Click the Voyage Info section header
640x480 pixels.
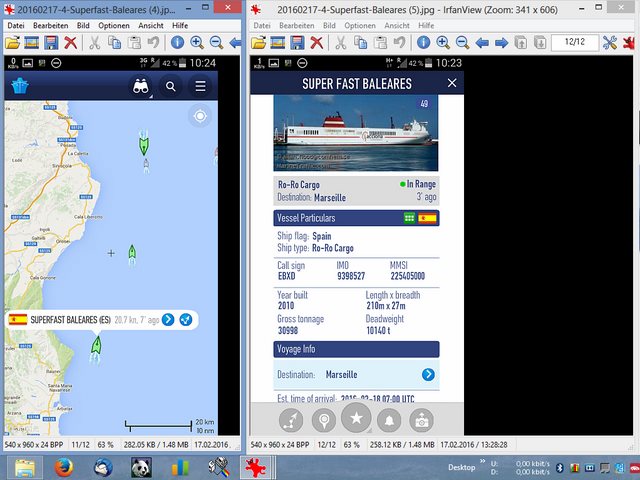tap(356, 349)
